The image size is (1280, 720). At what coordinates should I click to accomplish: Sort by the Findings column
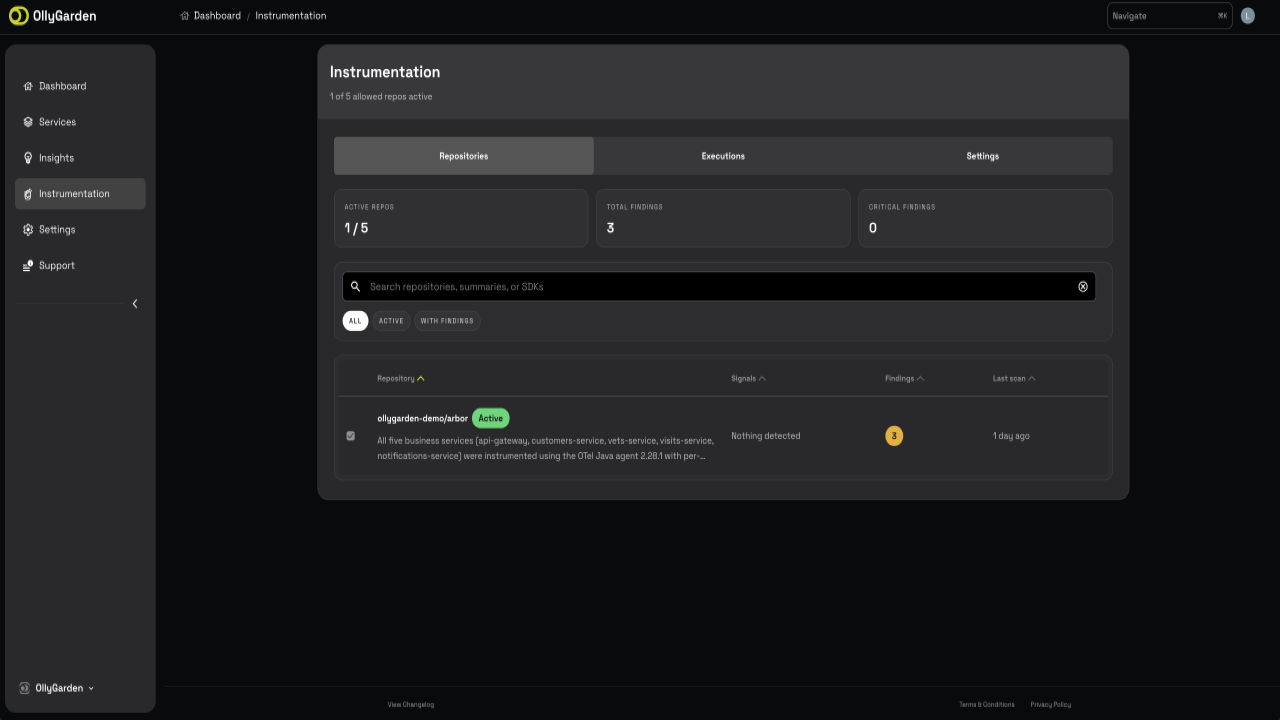(x=905, y=379)
